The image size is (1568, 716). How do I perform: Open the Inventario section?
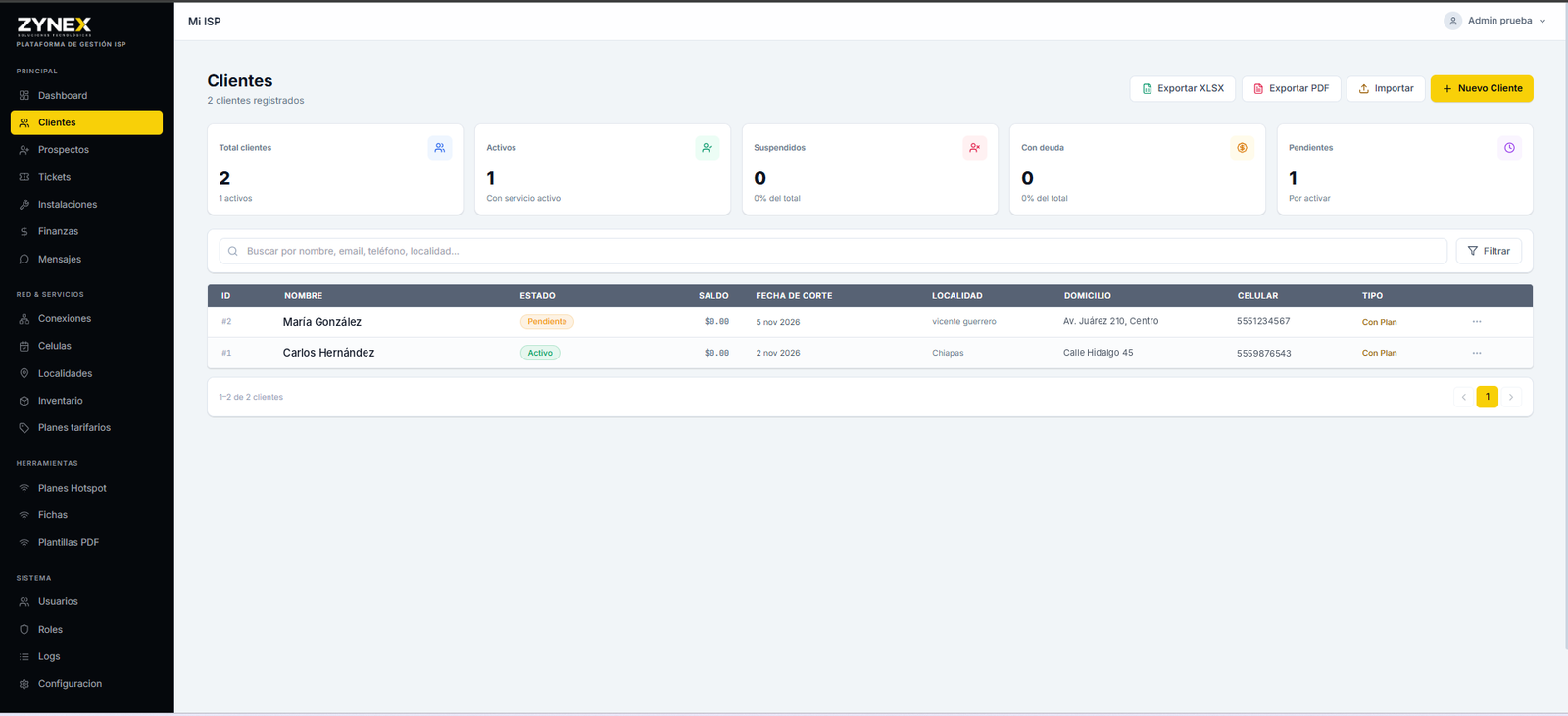(86, 401)
